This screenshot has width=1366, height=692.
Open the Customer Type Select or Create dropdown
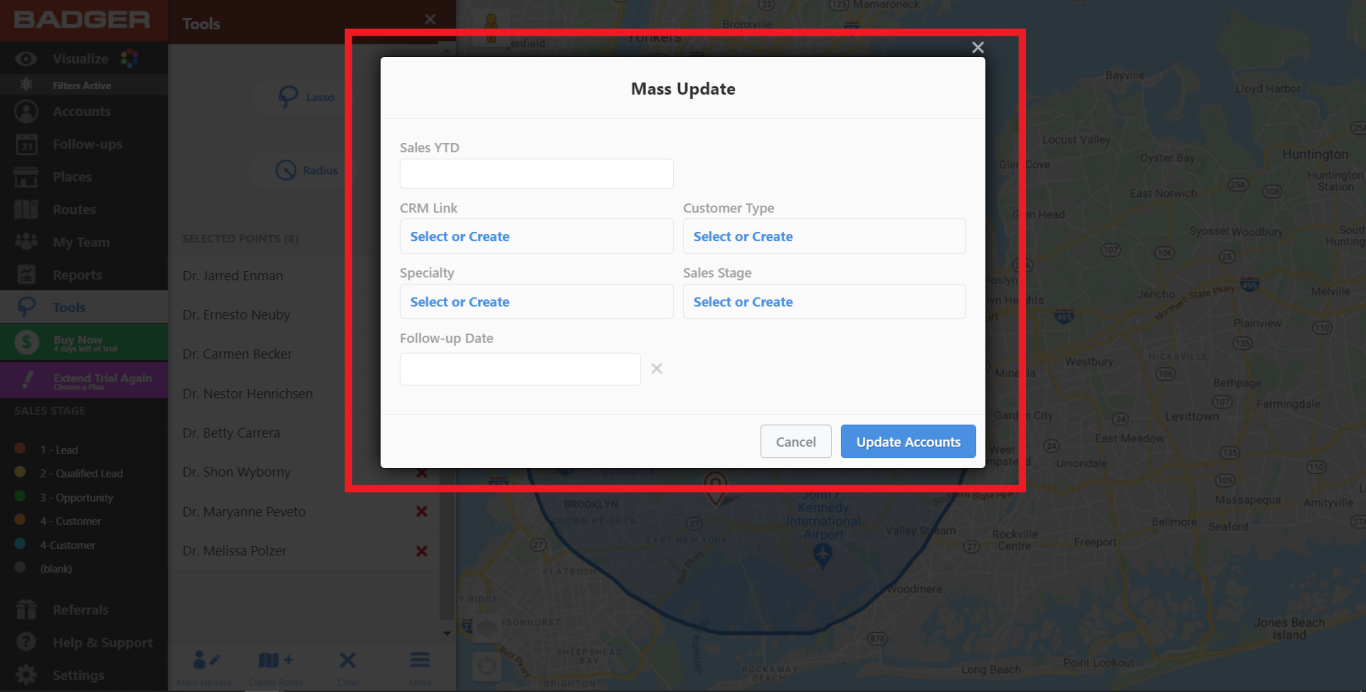click(x=824, y=236)
